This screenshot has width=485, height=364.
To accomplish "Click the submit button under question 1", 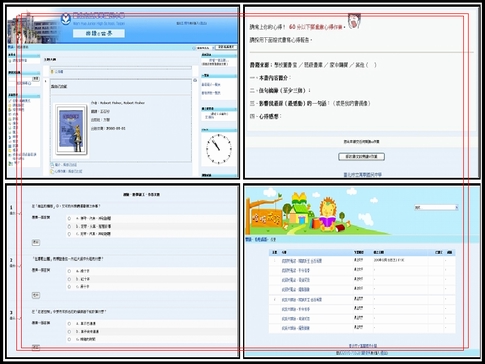I will pyautogui.click(x=36, y=242).
